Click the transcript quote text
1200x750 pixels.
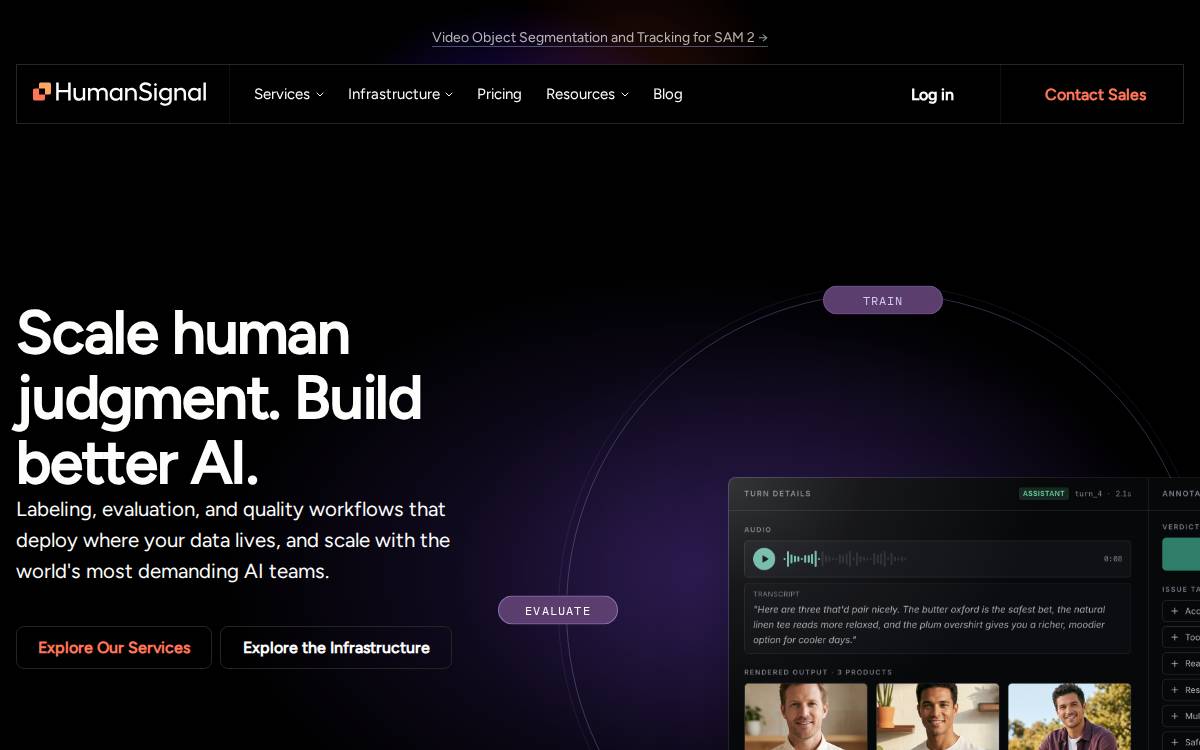pos(930,624)
